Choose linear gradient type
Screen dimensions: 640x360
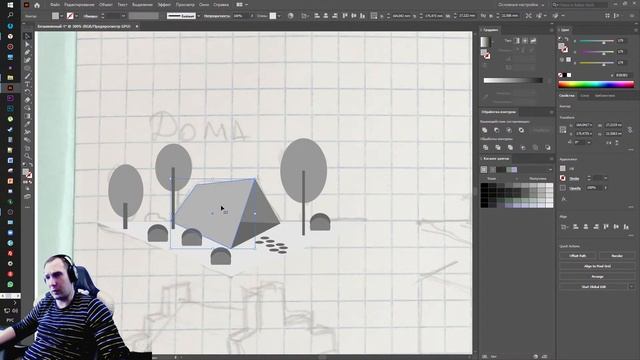tap(517, 40)
